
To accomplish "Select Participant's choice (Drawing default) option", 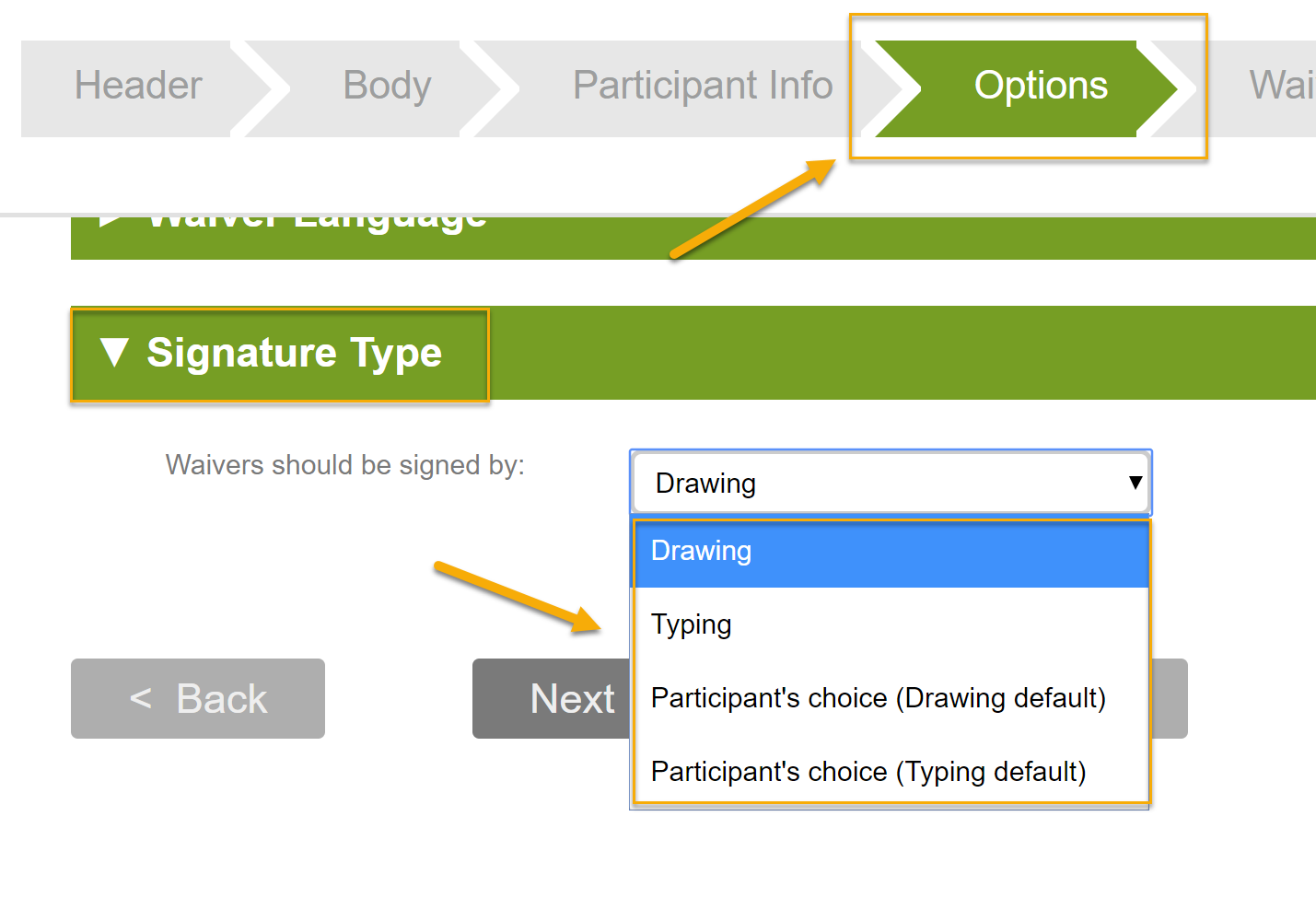I will click(879, 698).
